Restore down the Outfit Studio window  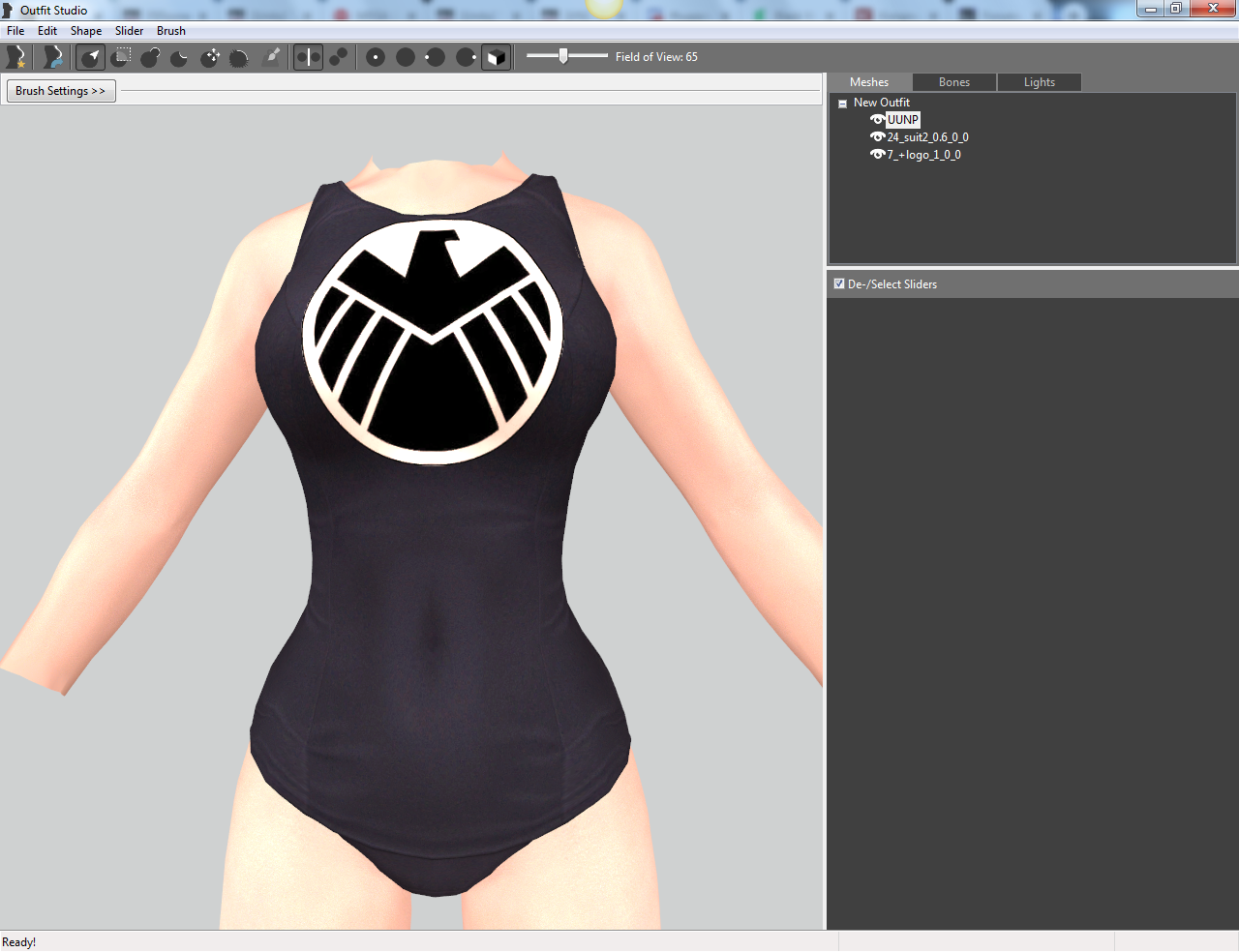[1176, 9]
